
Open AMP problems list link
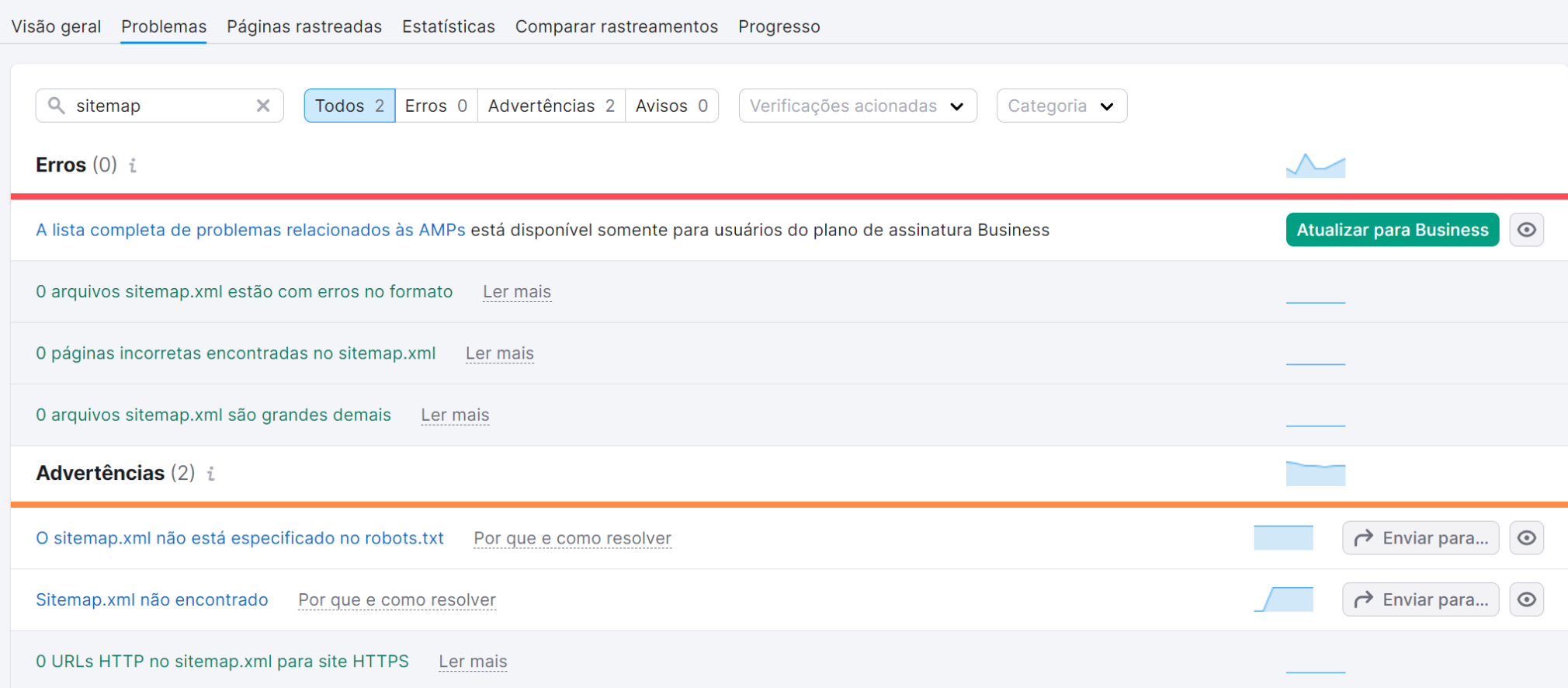tap(251, 230)
